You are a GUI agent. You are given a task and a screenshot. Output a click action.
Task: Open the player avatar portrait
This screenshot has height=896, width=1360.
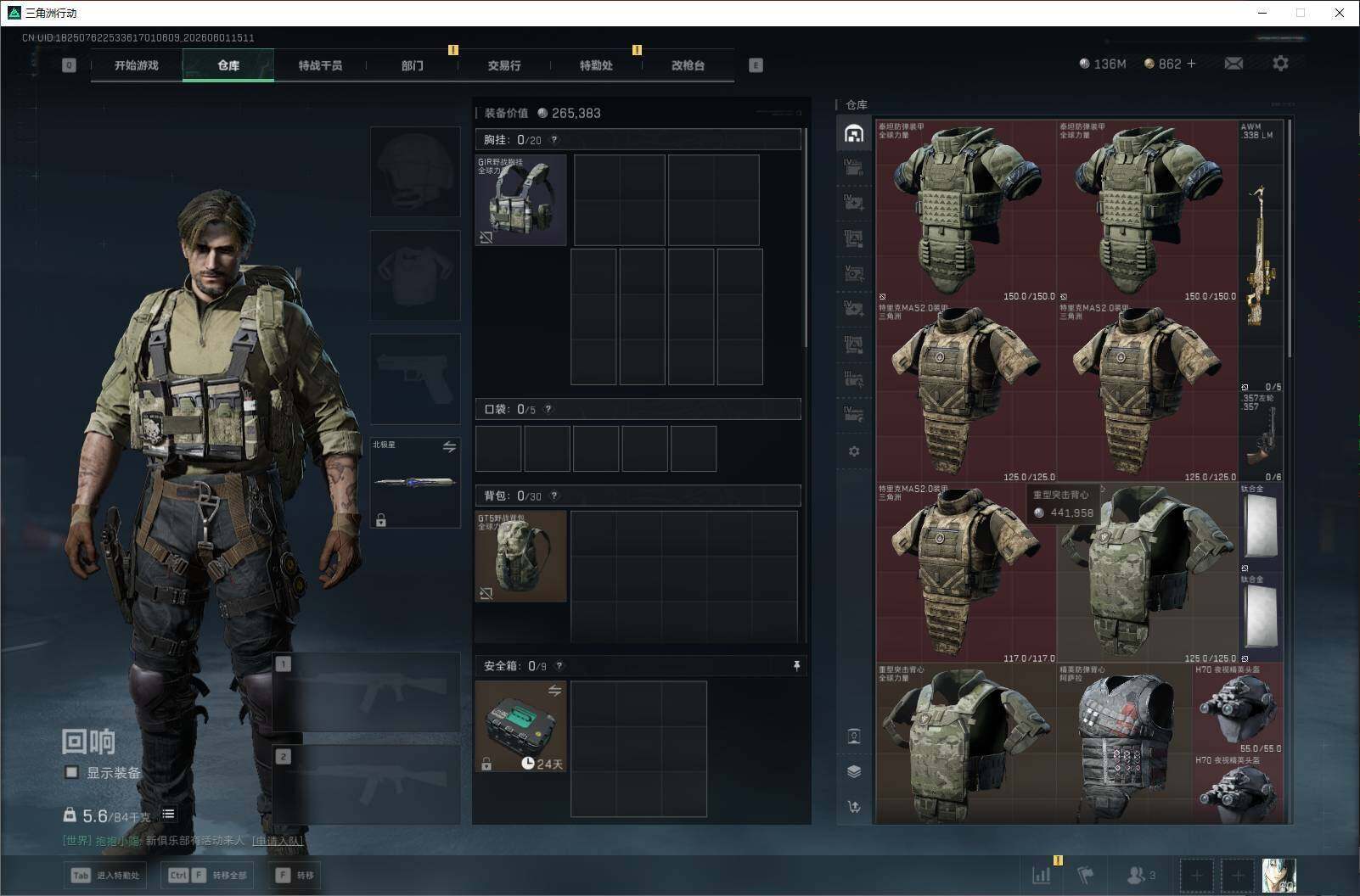click(1279, 875)
